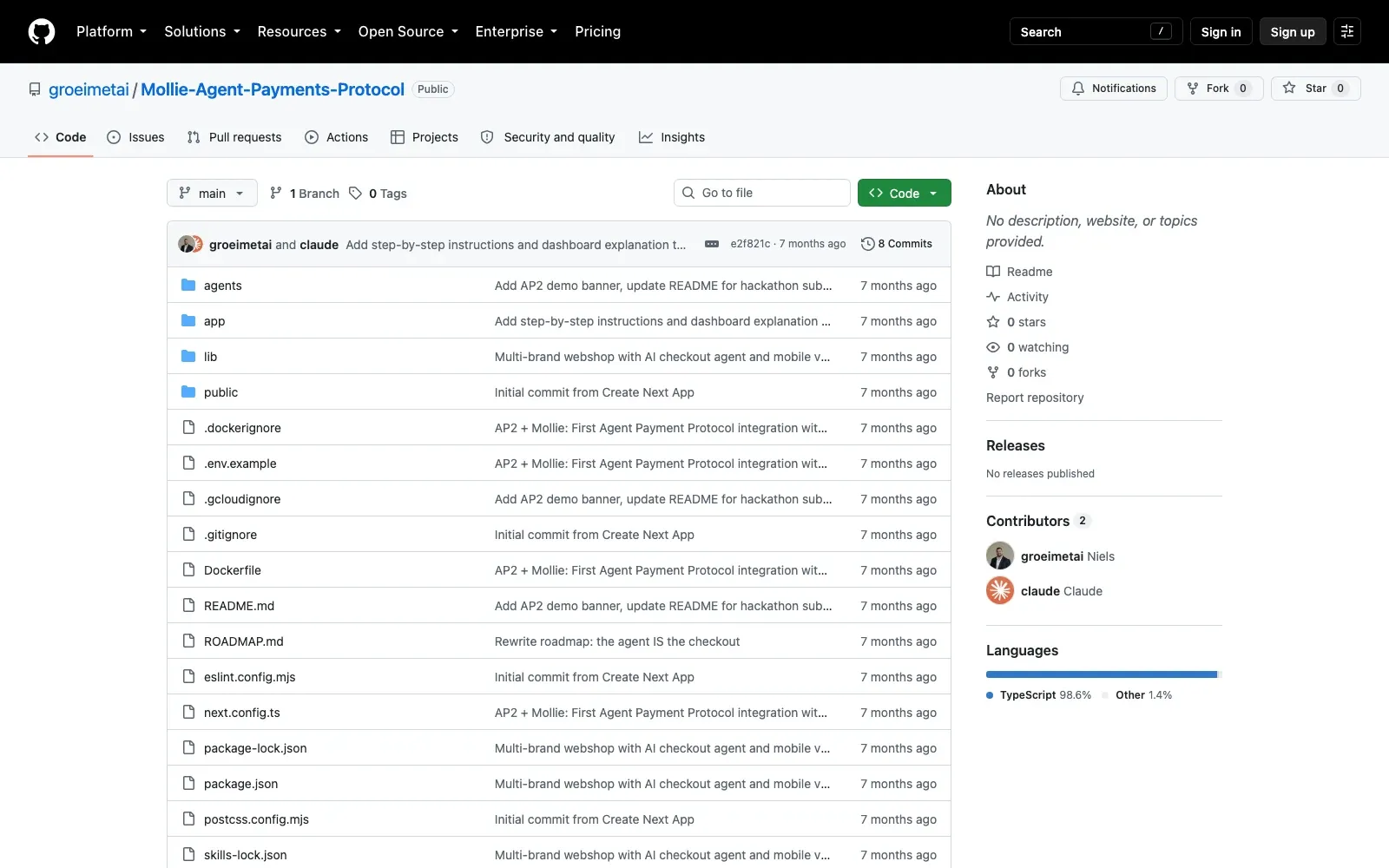Click the app folder icon
The height and width of the screenshot is (868, 1389).
coord(188,320)
